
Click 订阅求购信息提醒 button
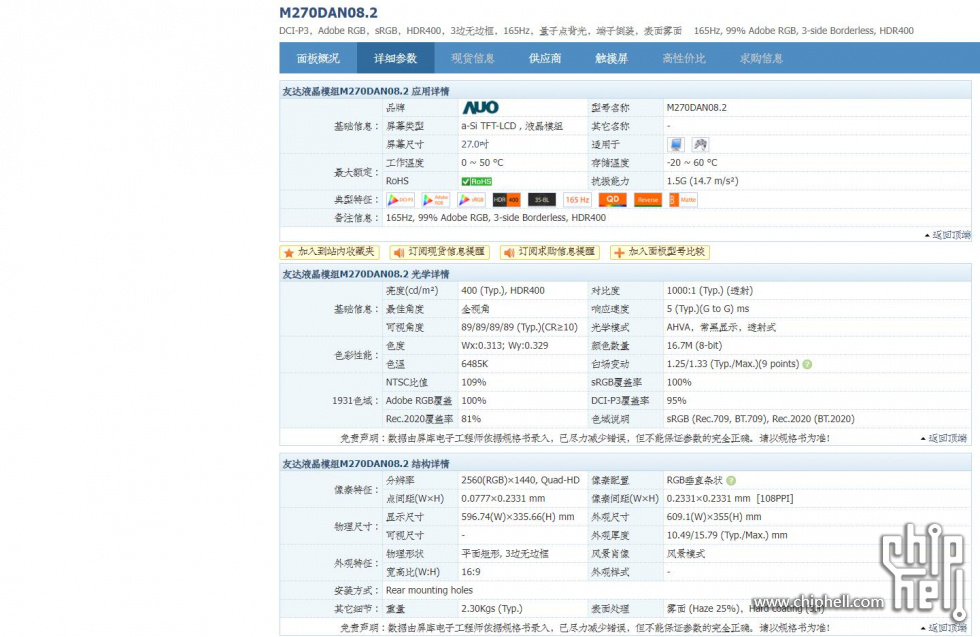(x=550, y=252)
